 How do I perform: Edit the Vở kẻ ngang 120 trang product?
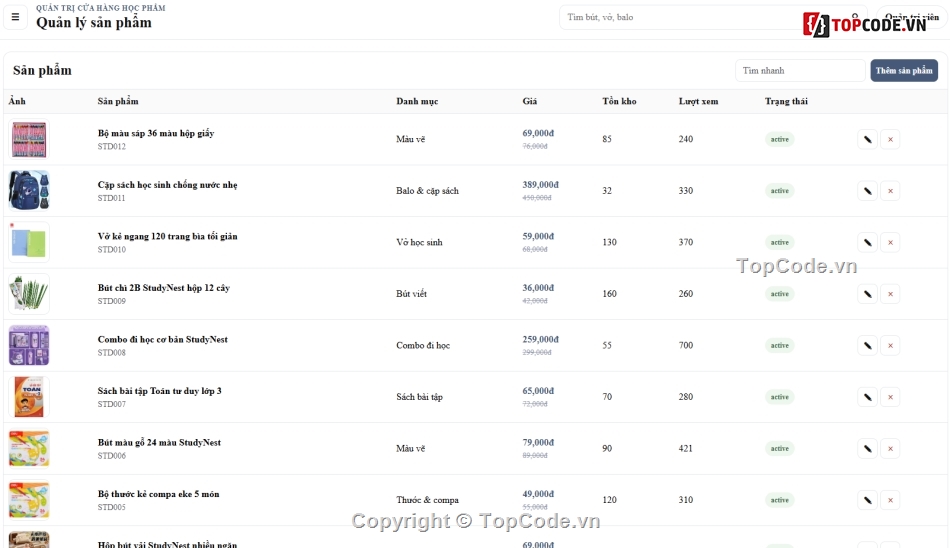coord(868,242)
